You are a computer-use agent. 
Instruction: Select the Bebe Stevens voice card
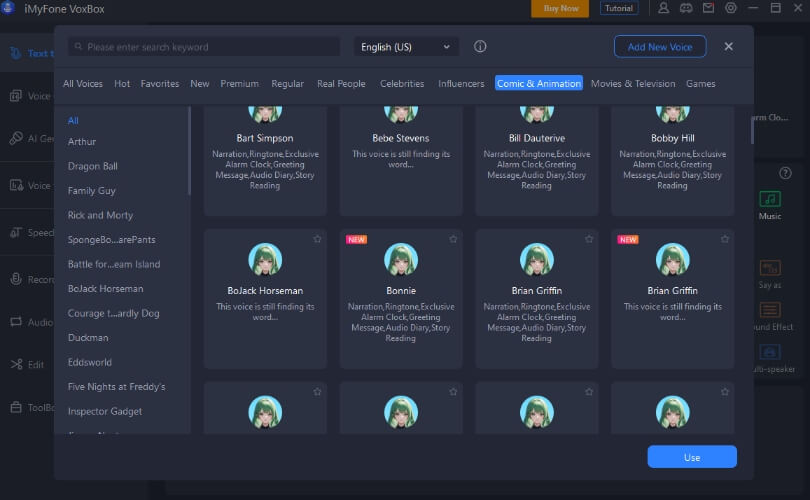click(x=401, y=160)
